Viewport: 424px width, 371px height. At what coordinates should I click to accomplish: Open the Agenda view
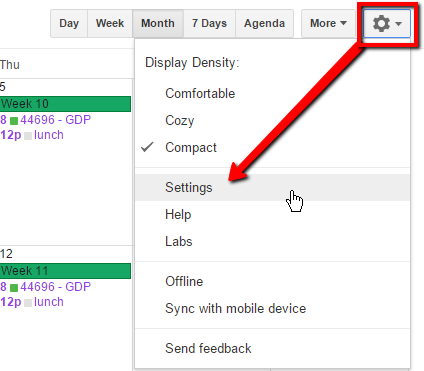click(264, 23)
